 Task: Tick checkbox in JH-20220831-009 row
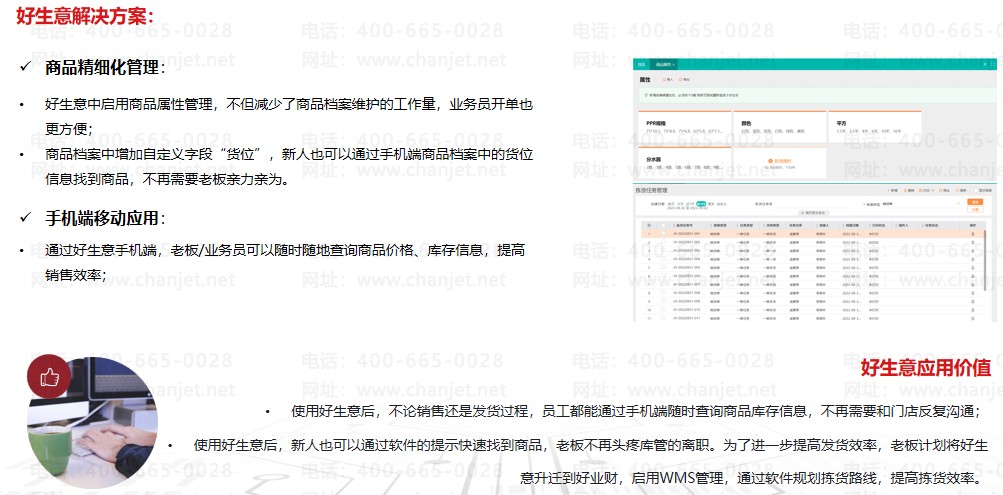(x=663, y=301)
